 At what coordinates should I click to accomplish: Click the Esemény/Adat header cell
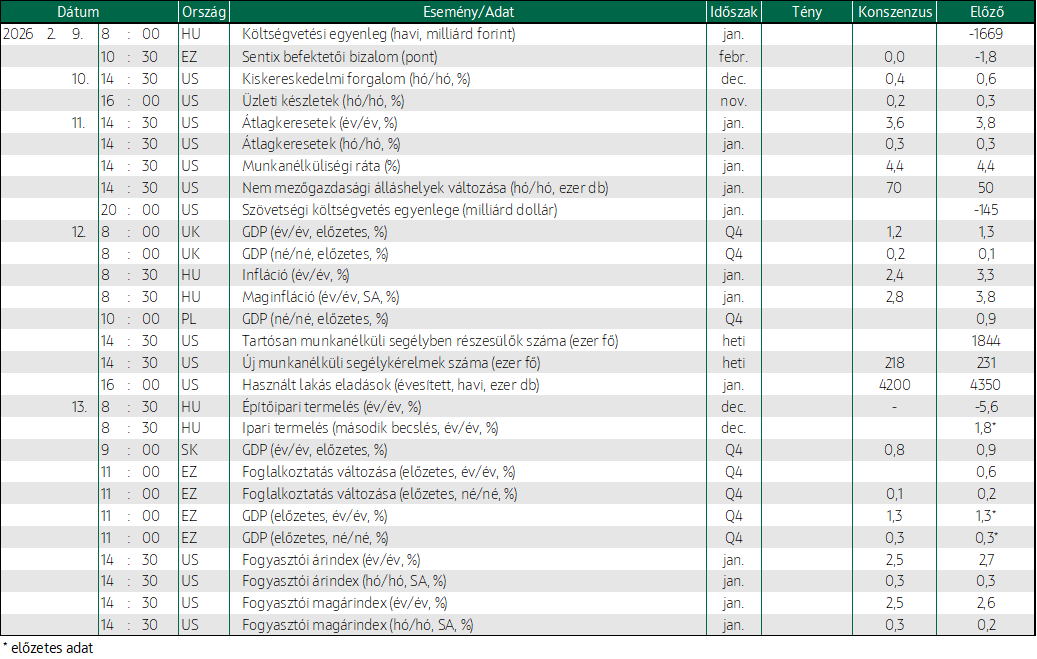point(468,12)
